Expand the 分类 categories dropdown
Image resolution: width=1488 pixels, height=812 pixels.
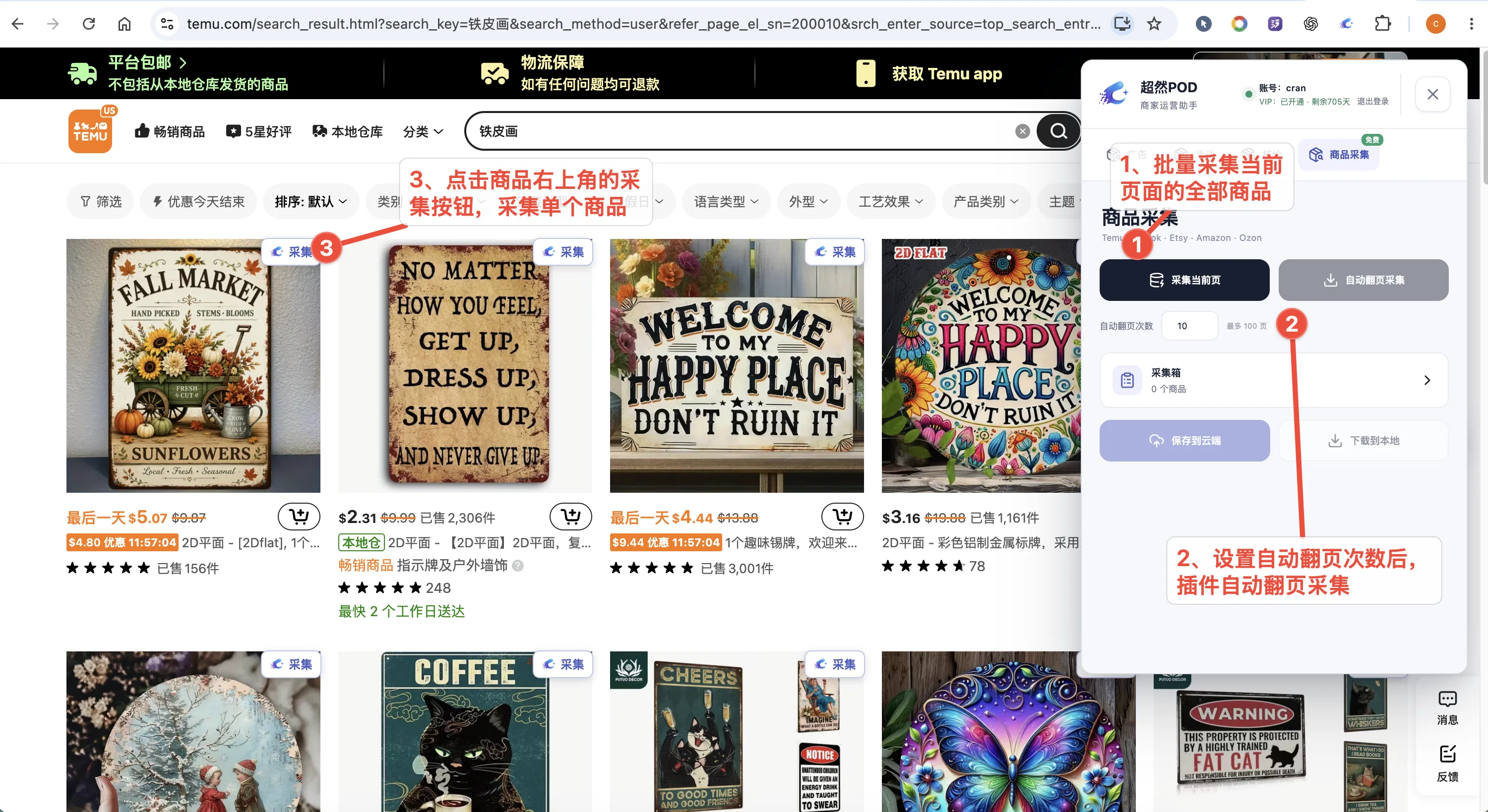click(x=424, y=132)
